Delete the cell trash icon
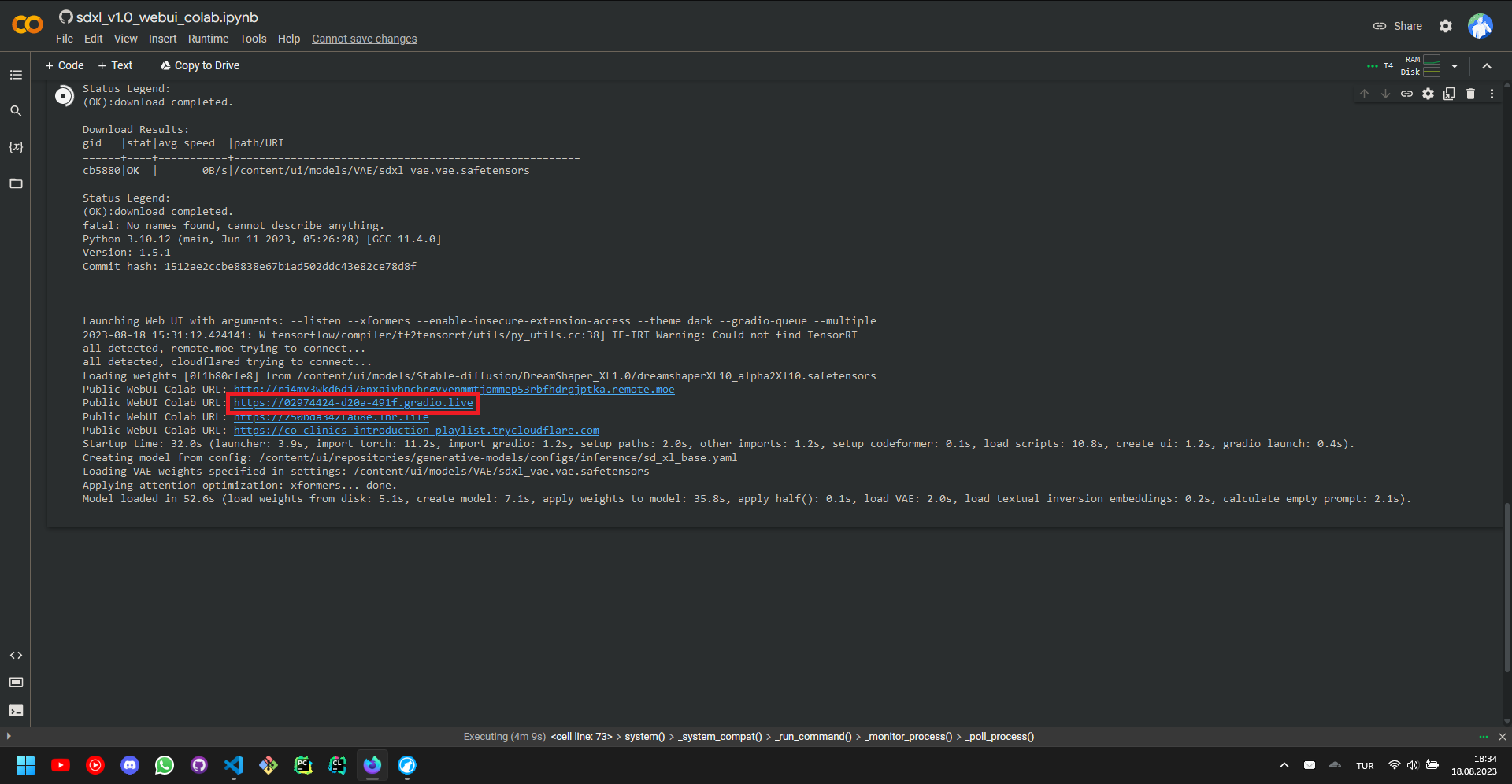Image resolution: width=1512 pixels, height=784 pixels. click(x=1470, y=94)
